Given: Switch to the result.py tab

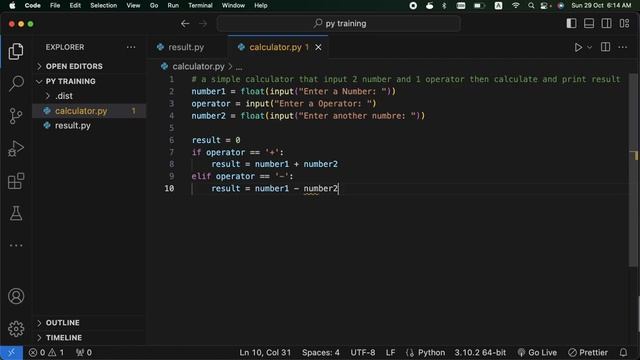Looking at the screenshot, I should point(186,47).
